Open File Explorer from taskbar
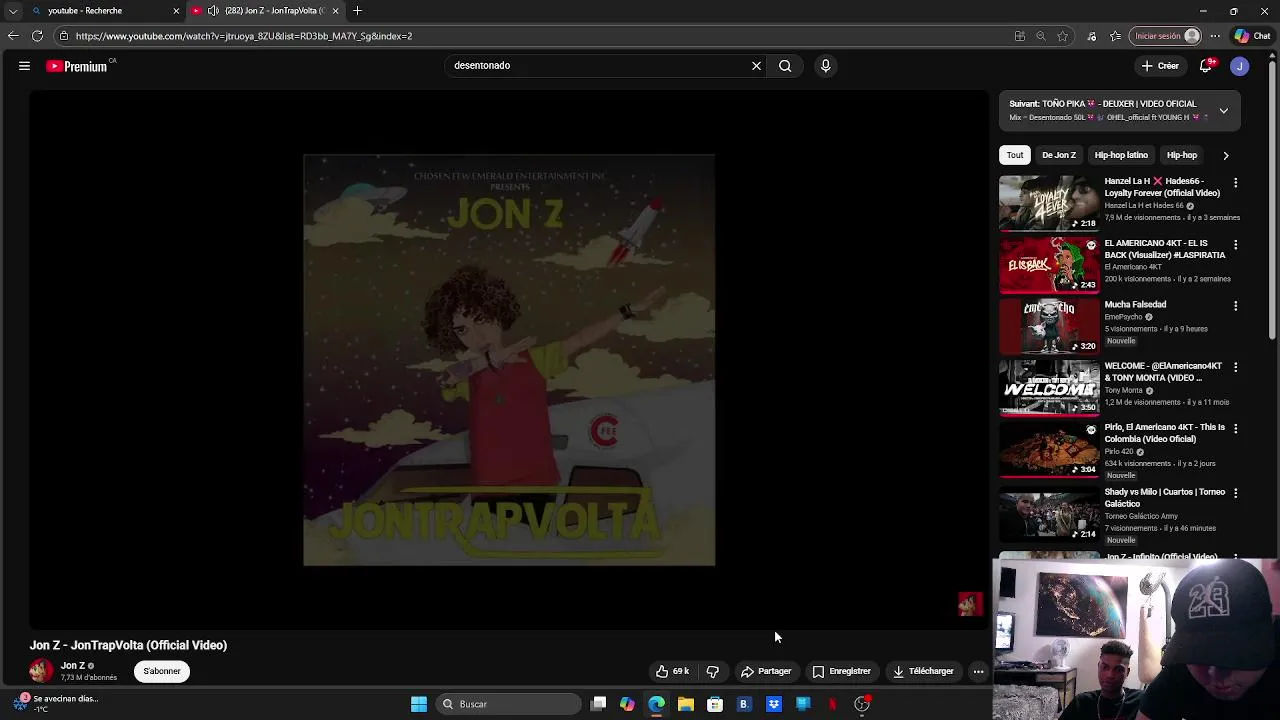This screenshot has height=720, width=1280. pos(686,704)
